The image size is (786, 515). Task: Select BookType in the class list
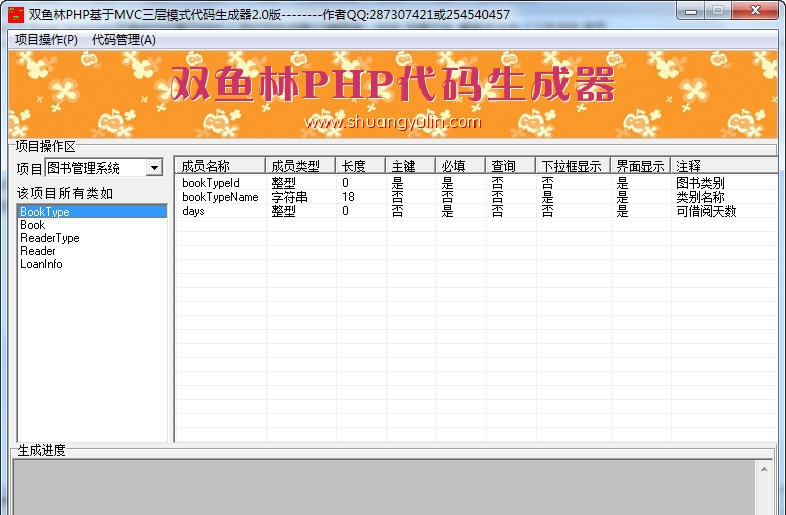(x=45, y=212)
